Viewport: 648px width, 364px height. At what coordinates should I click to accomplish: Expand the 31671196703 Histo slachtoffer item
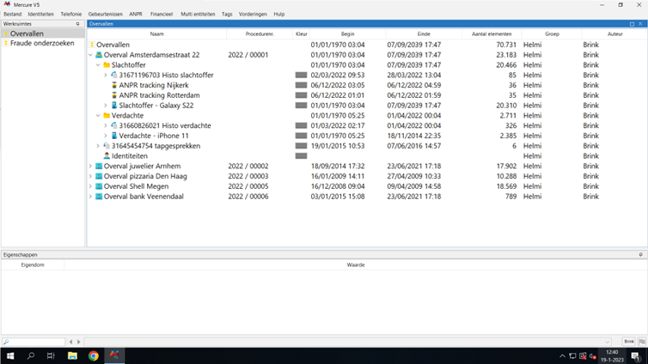click(105, 75)
